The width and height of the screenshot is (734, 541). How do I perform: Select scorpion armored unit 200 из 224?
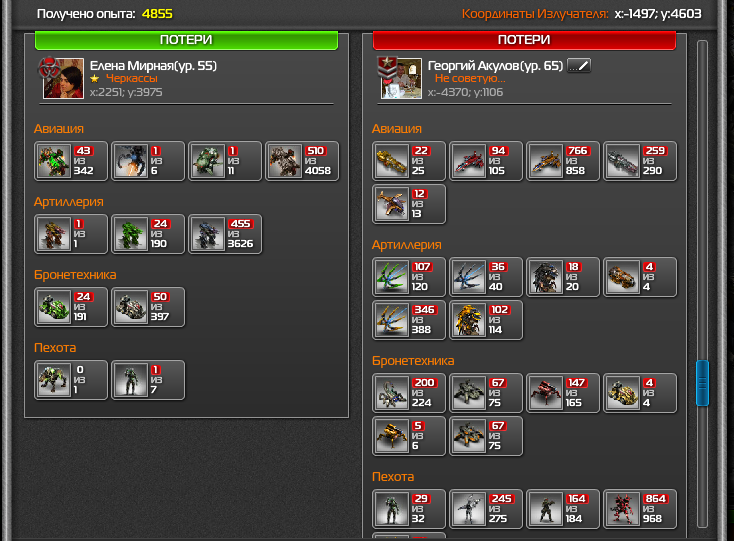(x=409, y=393)
